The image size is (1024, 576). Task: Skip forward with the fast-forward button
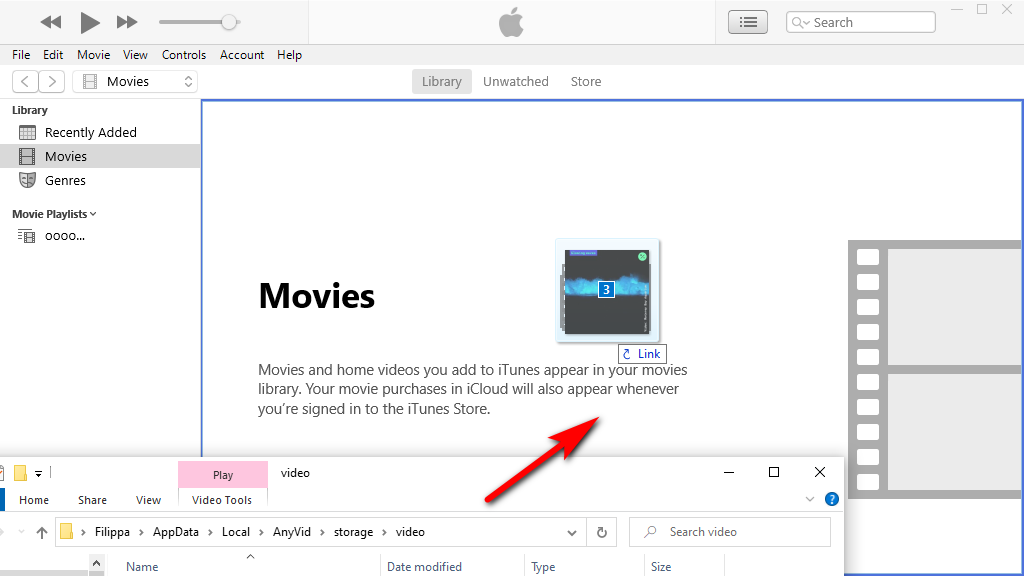(x=127, y=22)
